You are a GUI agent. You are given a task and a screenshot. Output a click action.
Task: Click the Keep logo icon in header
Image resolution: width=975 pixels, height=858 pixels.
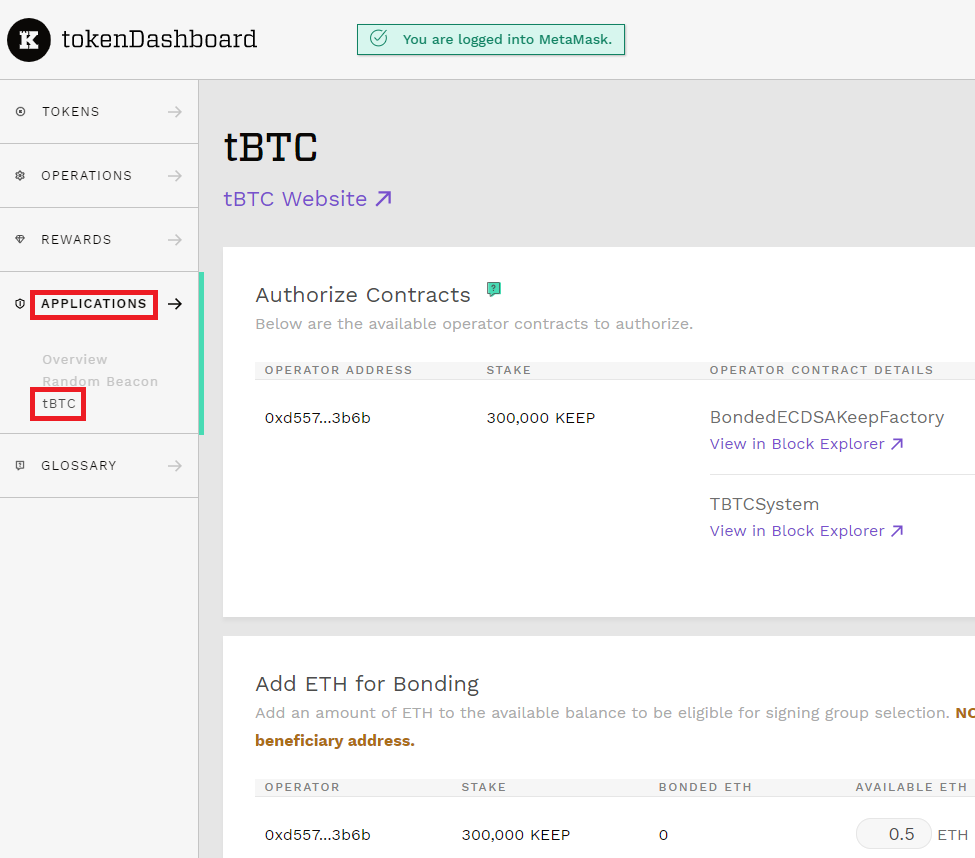click(29, 40)
